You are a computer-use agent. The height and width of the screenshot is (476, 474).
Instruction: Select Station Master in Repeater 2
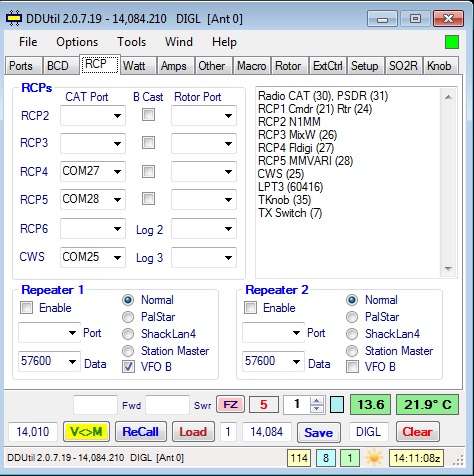tap(352, 351)
